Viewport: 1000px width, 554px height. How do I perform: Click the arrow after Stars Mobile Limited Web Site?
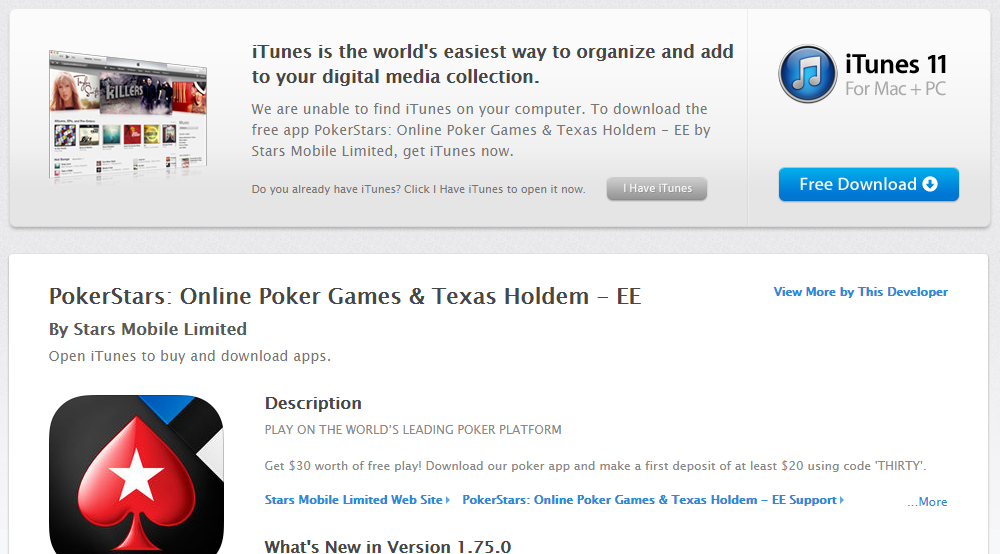[448, 500]
